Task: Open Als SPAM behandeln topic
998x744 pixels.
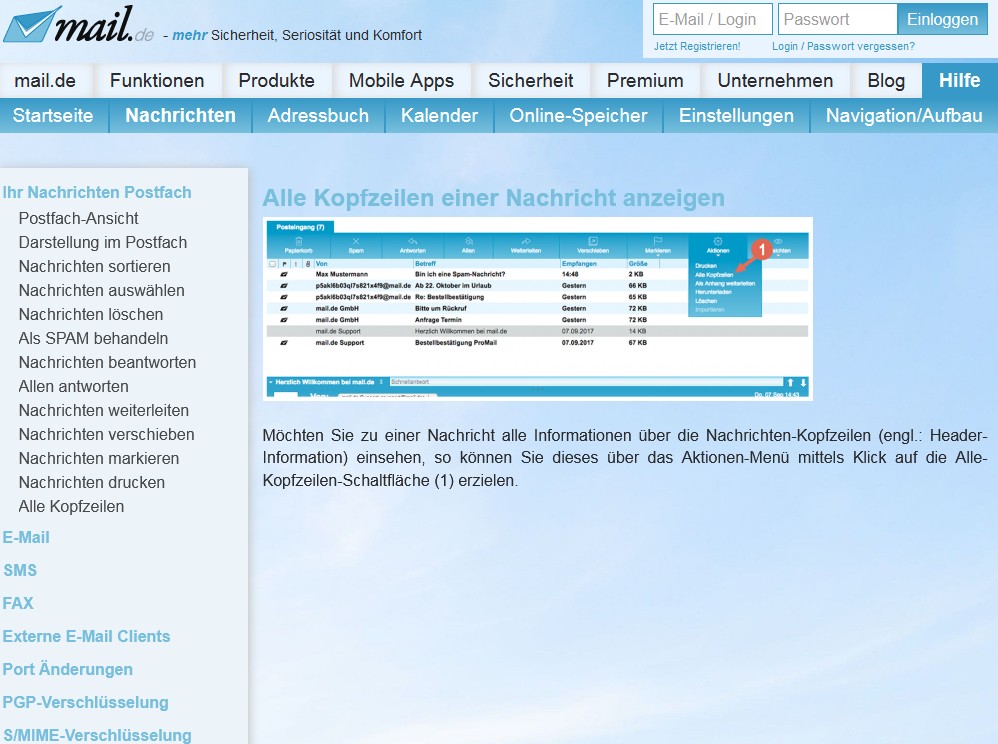Action: 93,339
